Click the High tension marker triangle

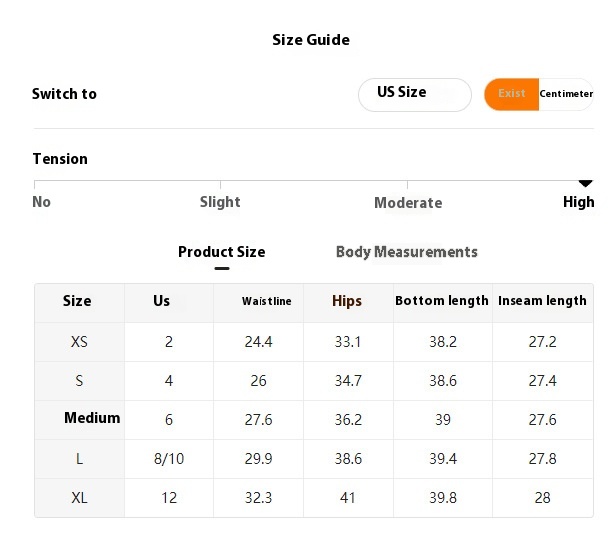click(586, 183)
